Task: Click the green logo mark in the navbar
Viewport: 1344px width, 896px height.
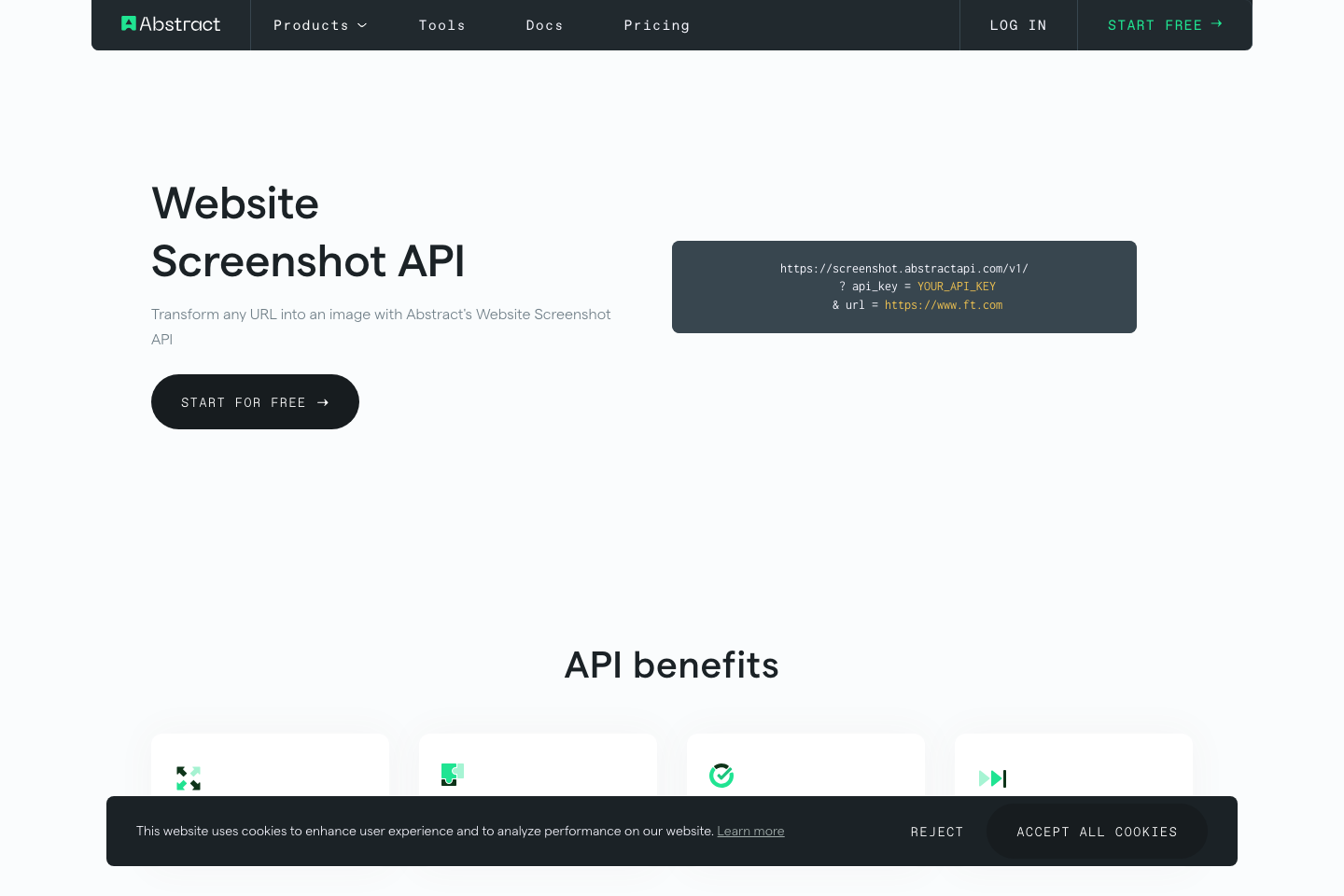Action: (128, 23)
